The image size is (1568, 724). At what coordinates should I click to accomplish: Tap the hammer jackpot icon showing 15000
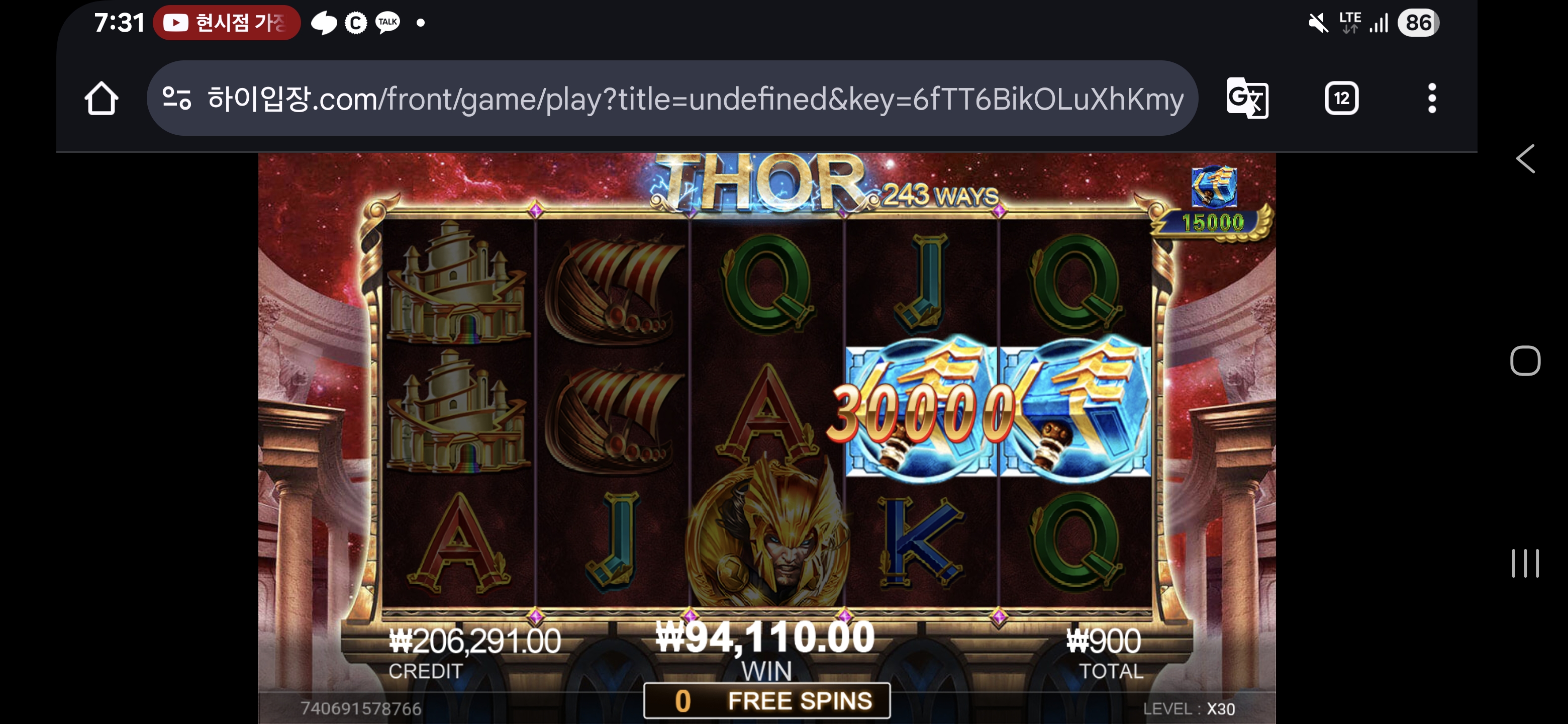[1213, 204]
